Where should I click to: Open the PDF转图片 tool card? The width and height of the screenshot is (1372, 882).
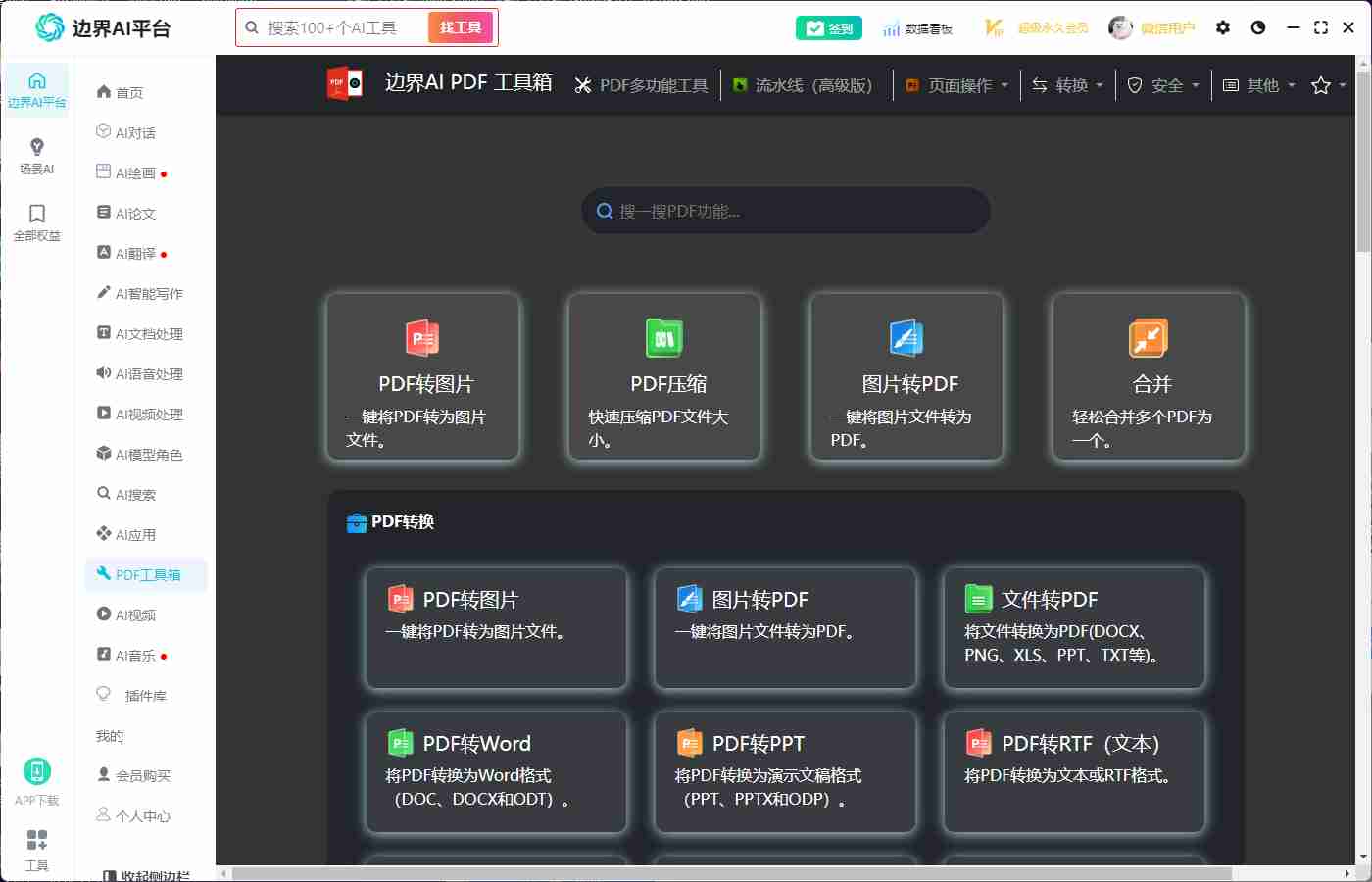(x=422, y=377)
